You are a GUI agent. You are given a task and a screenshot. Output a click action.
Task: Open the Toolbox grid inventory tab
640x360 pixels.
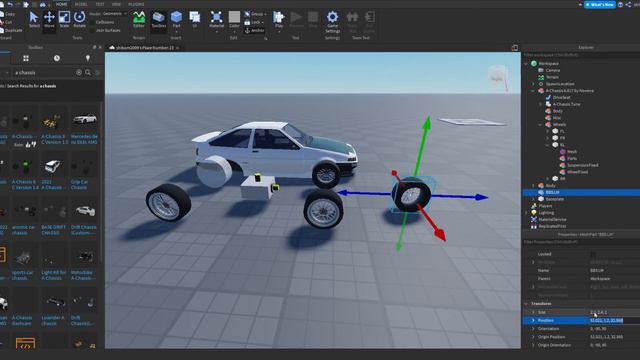tap(26, 58)
